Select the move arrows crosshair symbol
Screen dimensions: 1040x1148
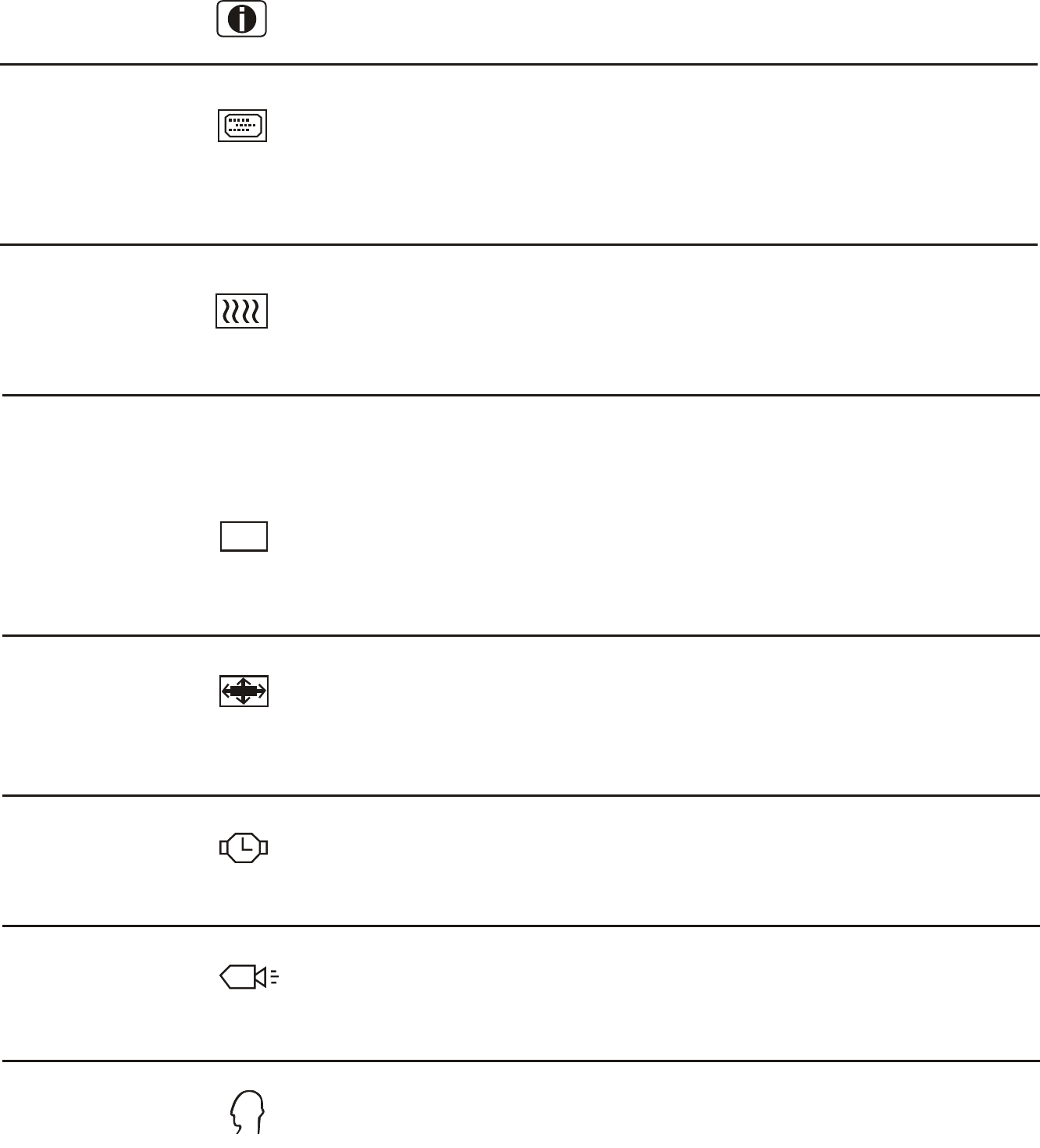[244, 691]
